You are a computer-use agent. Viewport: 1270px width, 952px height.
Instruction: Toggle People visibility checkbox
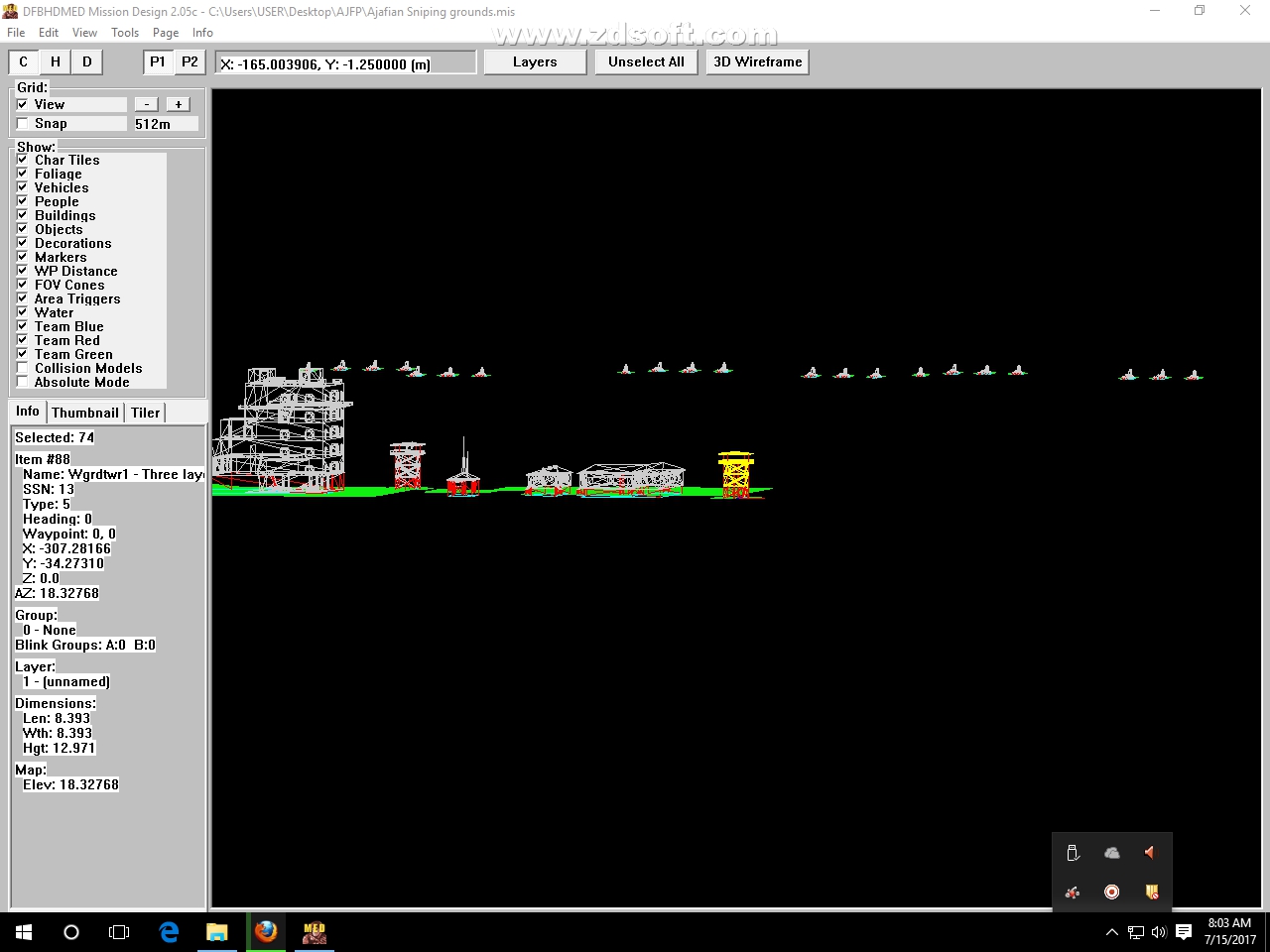[23, 201]
